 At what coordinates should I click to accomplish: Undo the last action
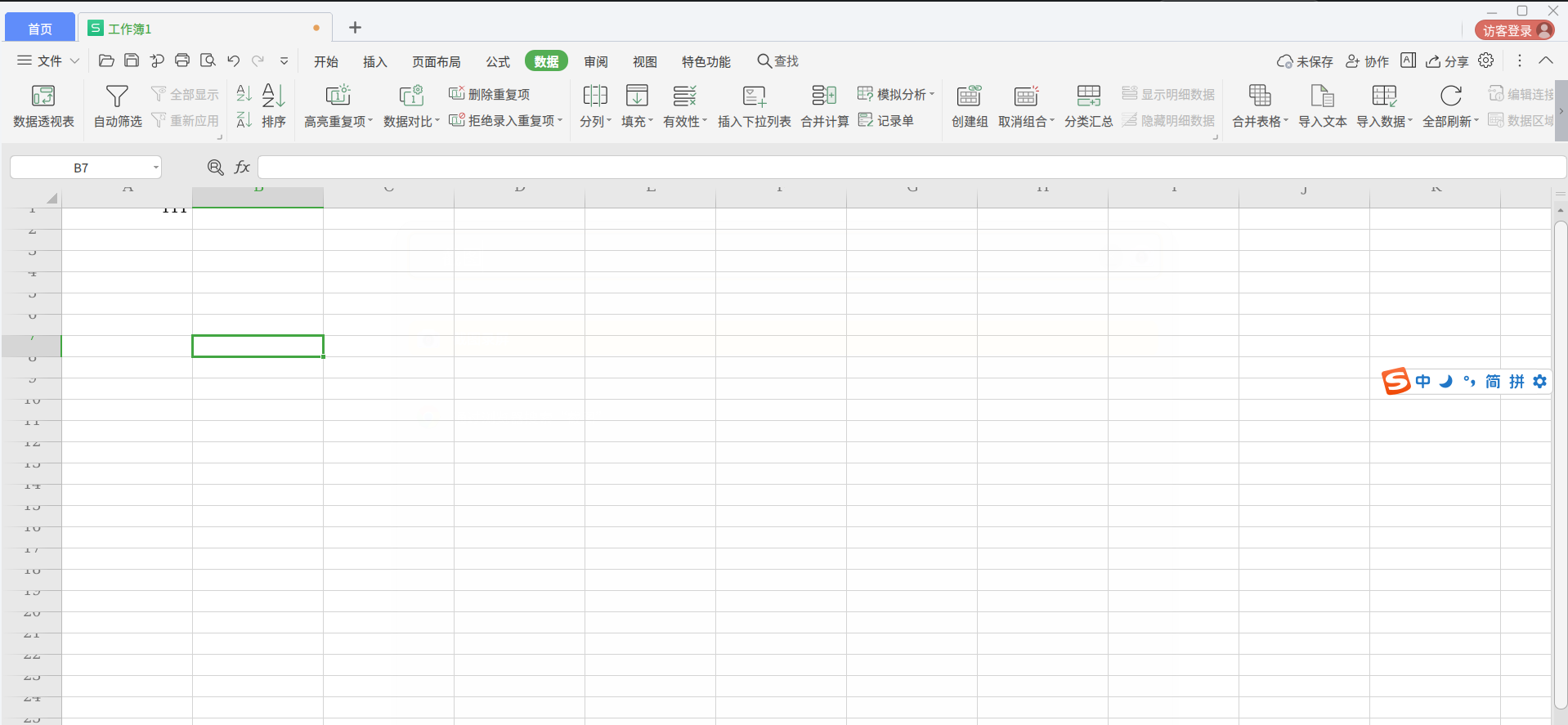click(234, 60)
